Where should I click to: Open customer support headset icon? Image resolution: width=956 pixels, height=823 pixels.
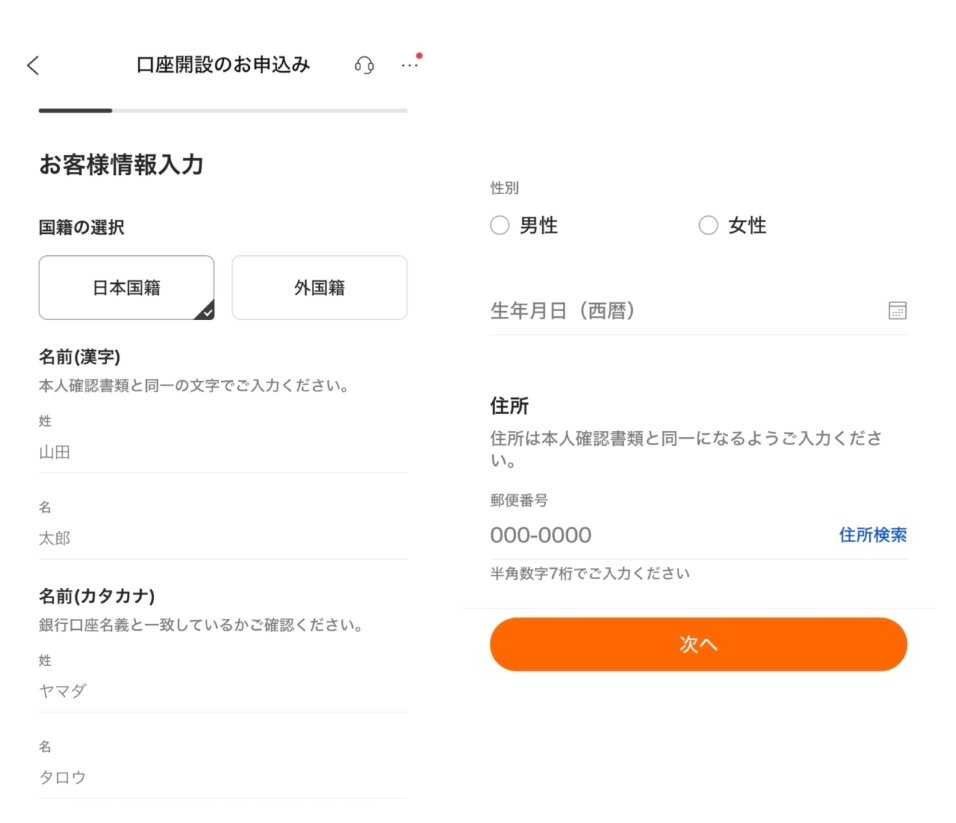pyautogui.click(x=364, y=65)
